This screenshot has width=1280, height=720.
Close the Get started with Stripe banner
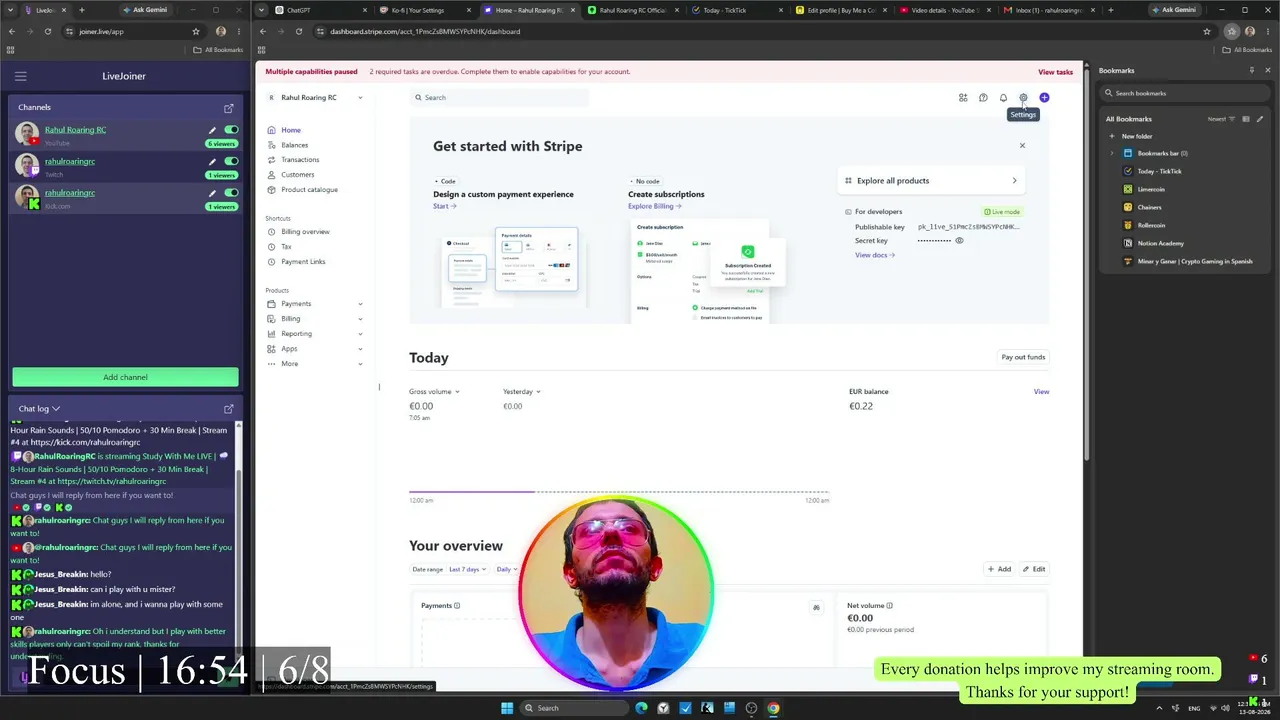pyautogui.click(x=1022, y=146)
